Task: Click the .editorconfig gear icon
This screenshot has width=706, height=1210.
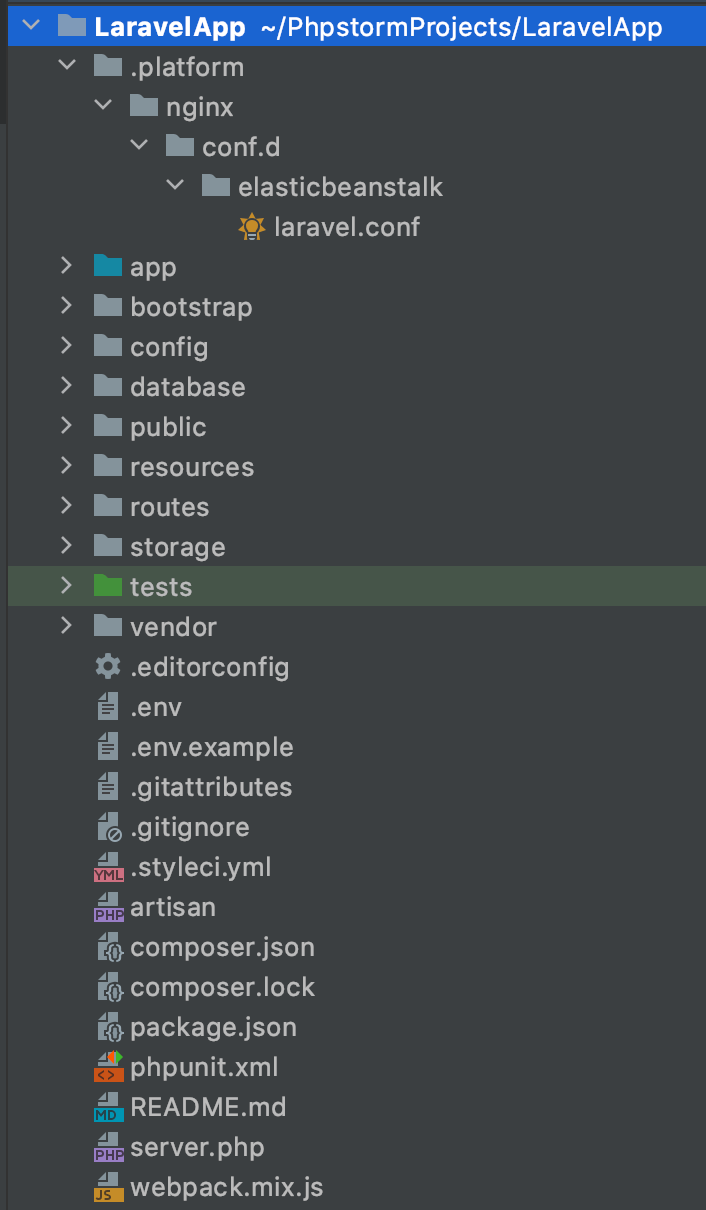Action: click(x=107, y=666)
